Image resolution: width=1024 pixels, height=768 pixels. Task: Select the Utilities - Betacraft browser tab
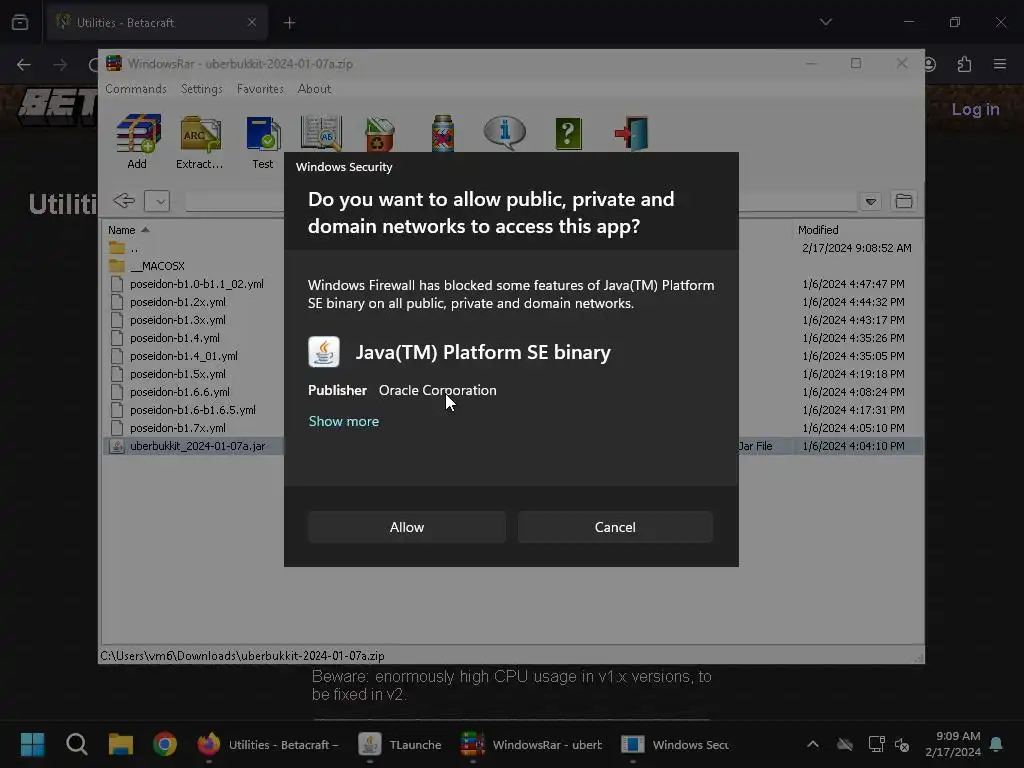pyautogui.click(x=157, y=22)
